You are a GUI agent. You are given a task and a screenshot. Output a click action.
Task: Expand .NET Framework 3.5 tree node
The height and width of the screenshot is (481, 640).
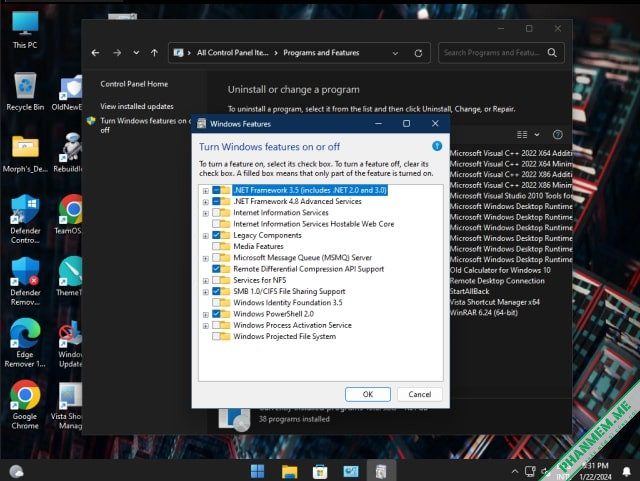(x=205, y=191)
